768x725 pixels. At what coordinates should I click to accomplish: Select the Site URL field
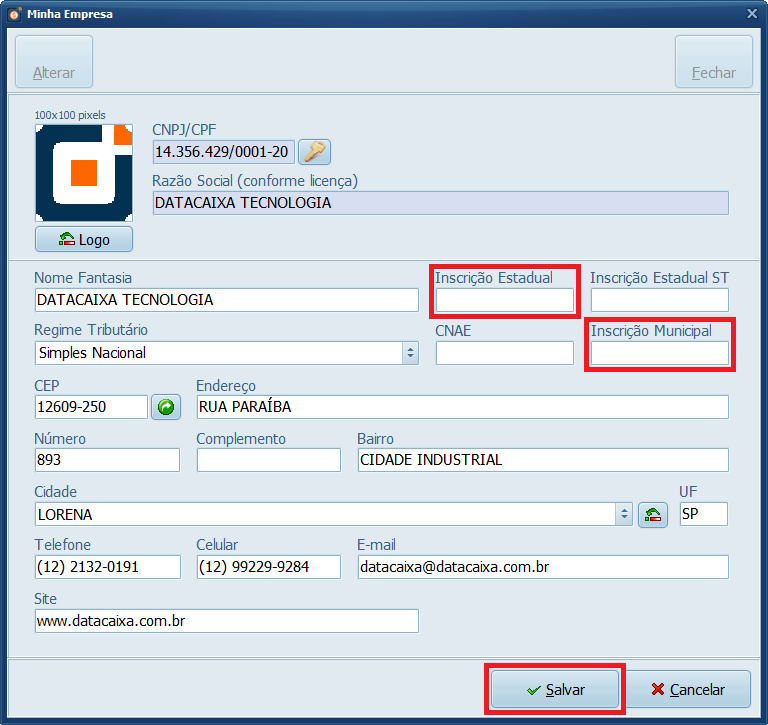click(226, 621)
